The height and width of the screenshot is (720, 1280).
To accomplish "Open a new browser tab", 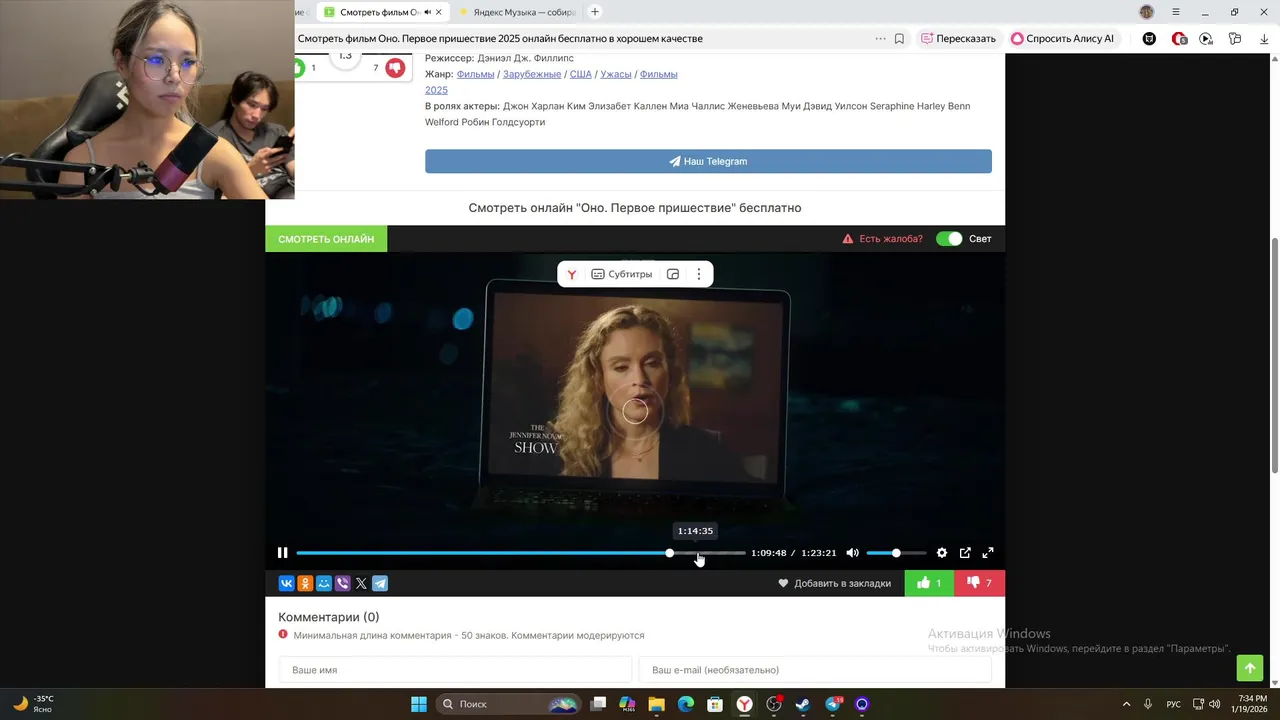I will pos(595,12).
